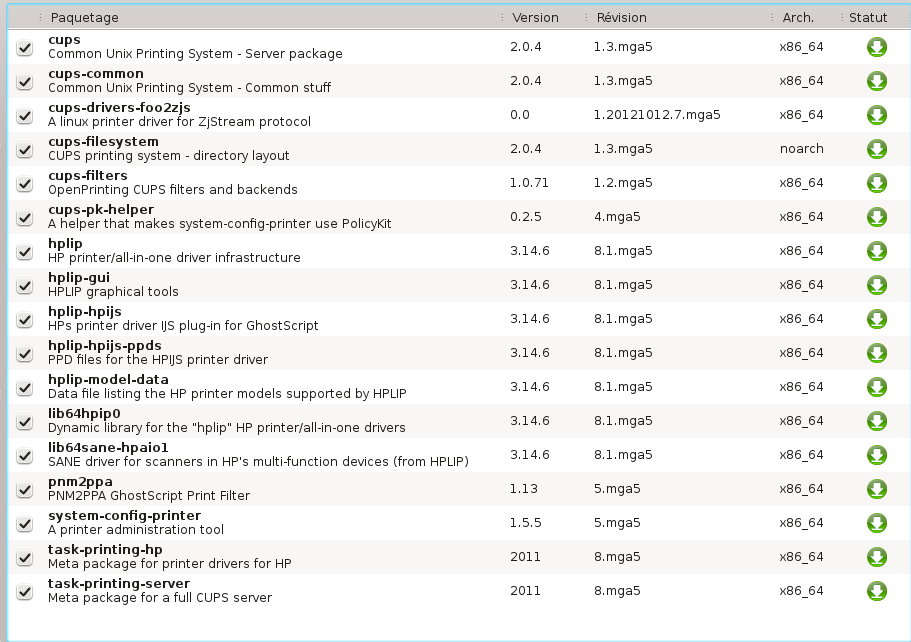
Task: Click the green download icon for cups-filesystem
Action: (x=876, y=149)
